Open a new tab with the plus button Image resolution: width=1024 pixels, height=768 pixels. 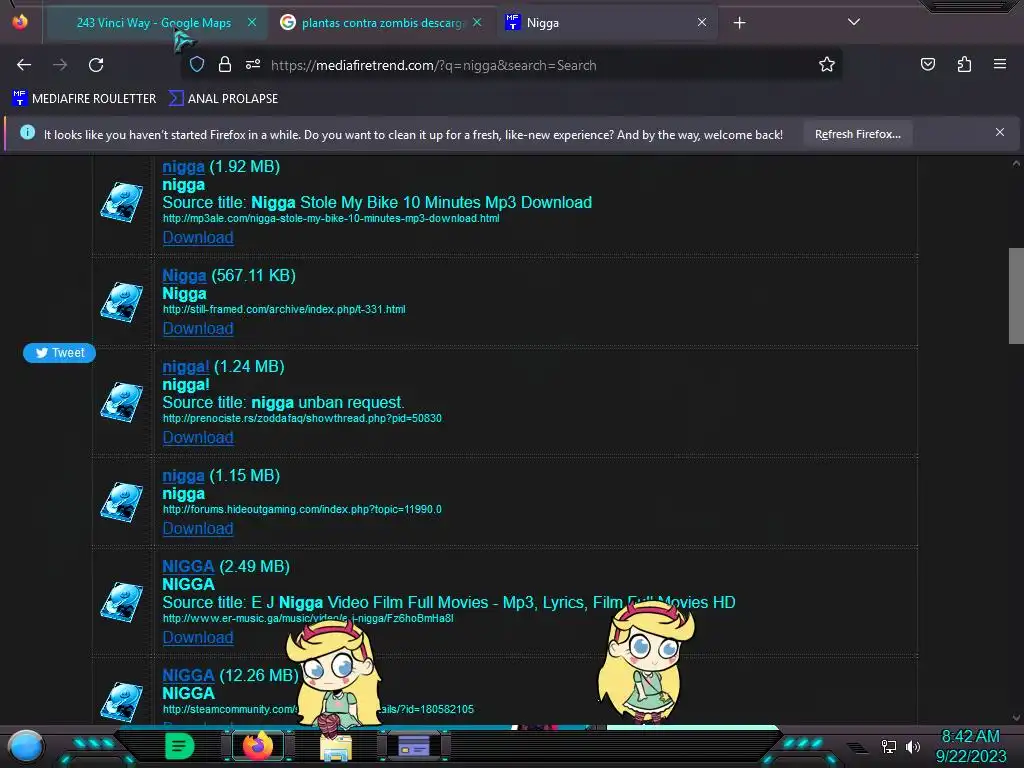pyautogui.click(x=739, y=23)
